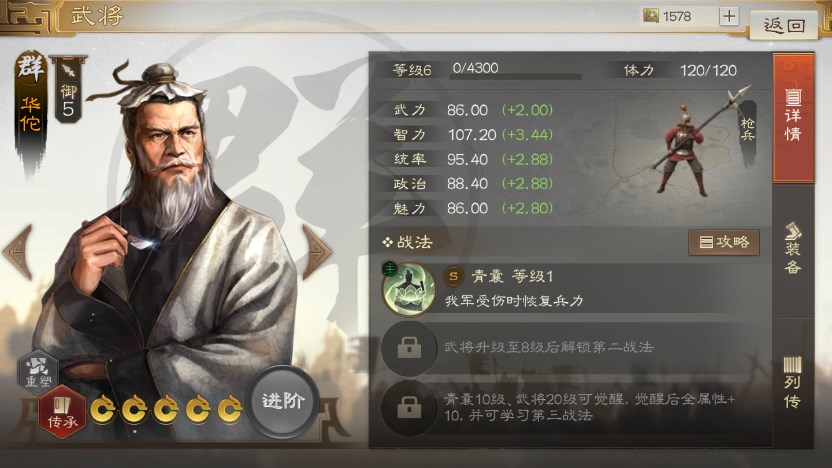Open the 列传 biography tab
This screenshot has height=468, width=832.
click(x=793, y=382)
